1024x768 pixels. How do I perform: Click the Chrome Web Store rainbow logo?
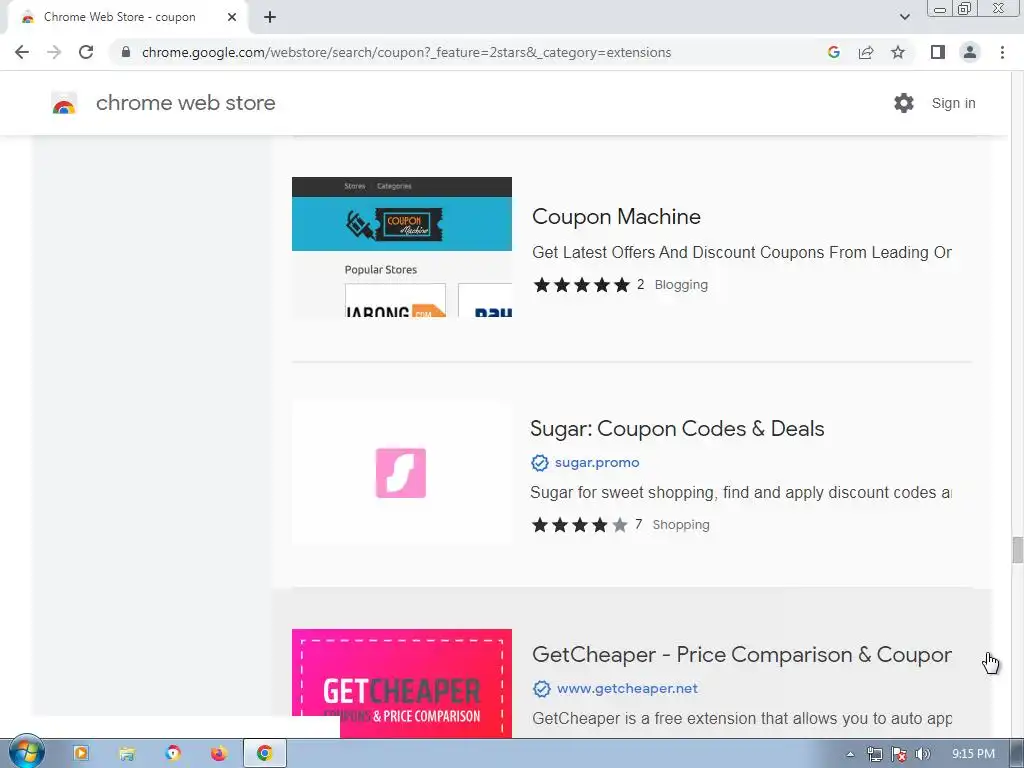click(x=64, y=103)
